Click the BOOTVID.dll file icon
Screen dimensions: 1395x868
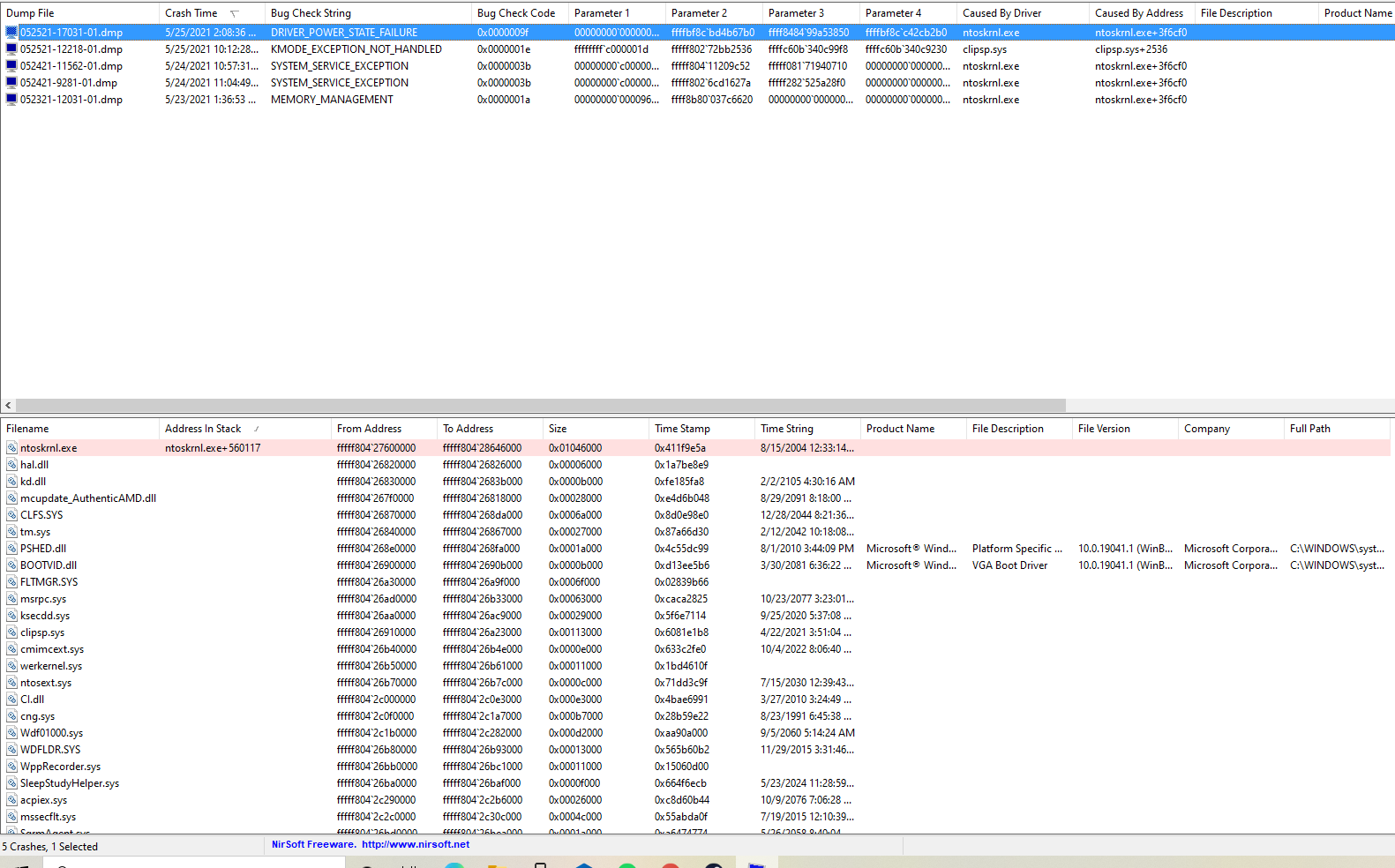pyautogui.click(x=12, y=565)
